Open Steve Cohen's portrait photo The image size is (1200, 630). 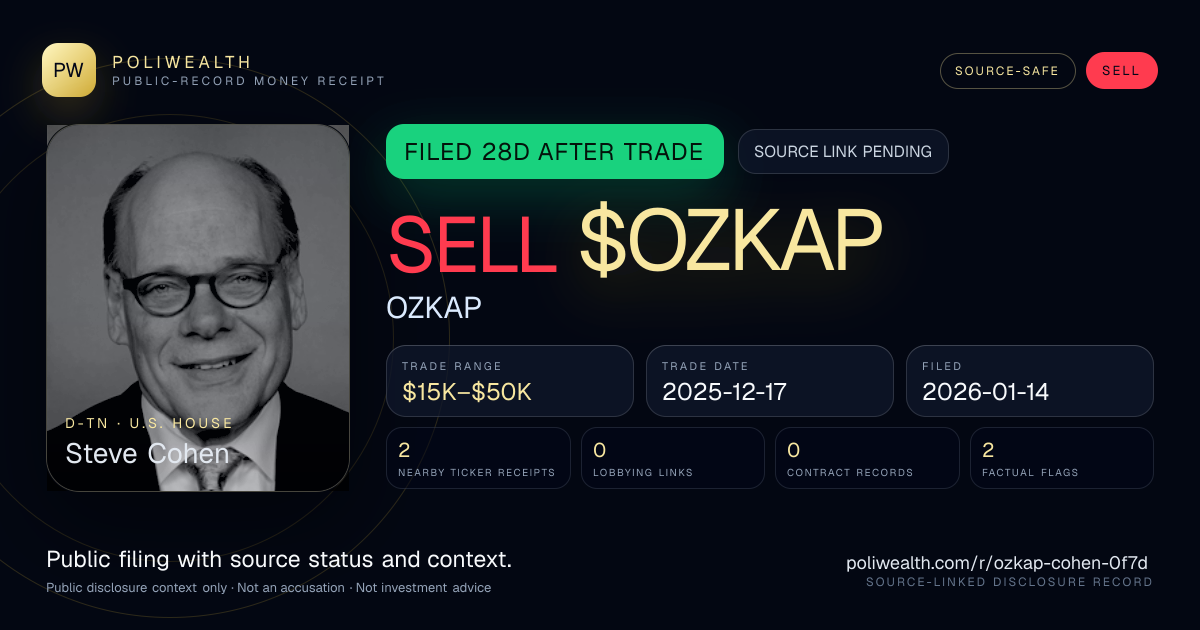[198, 308]
